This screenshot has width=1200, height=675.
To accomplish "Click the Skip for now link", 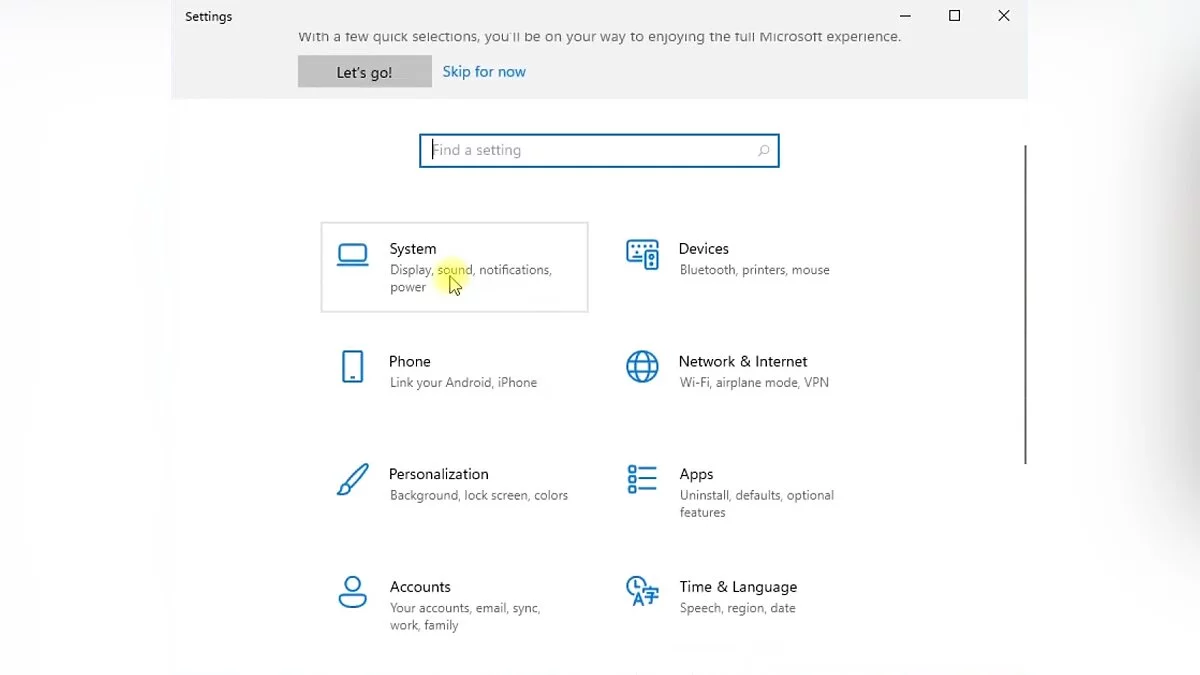I will click(484, 72).
